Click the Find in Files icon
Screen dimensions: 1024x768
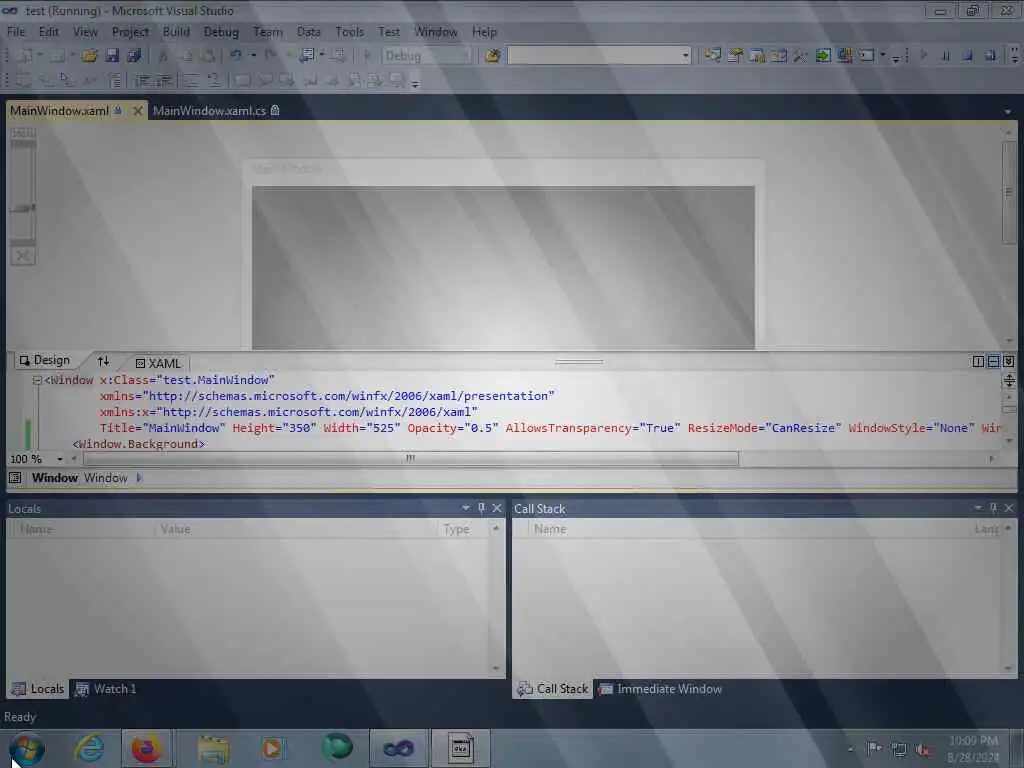[x=492, y=56]
